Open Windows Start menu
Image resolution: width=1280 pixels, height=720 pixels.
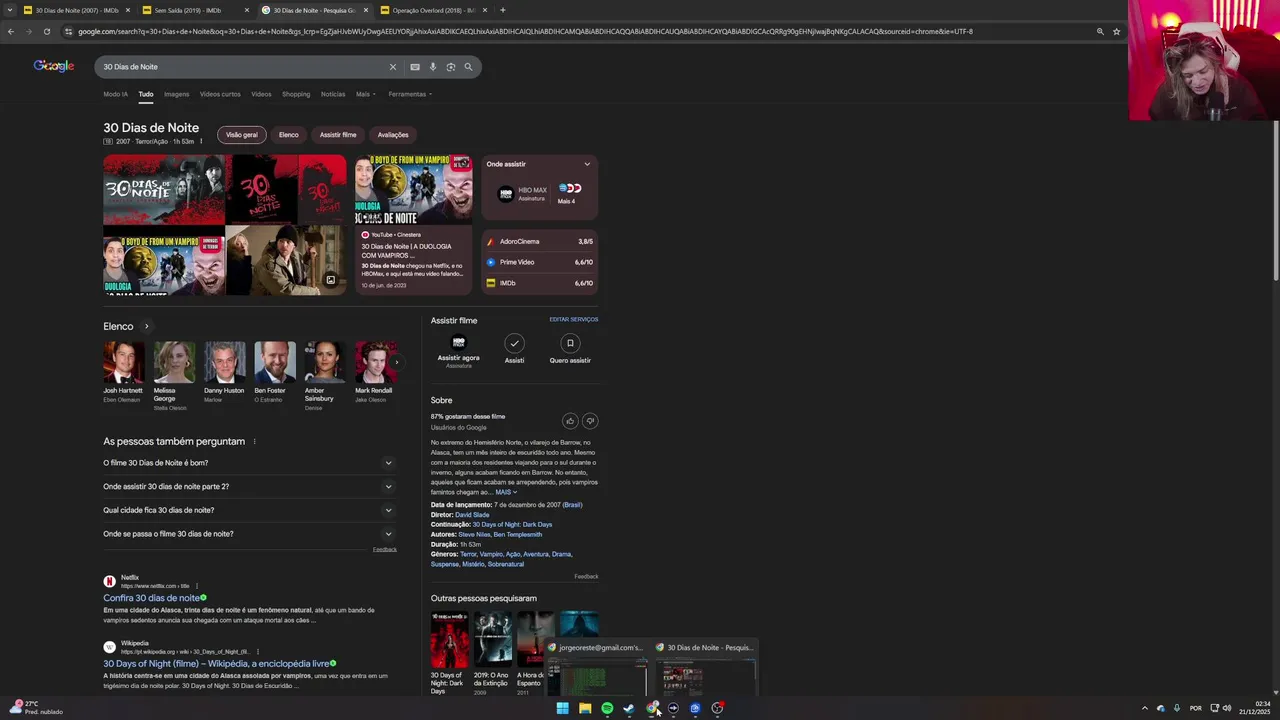tap(562, 708)
